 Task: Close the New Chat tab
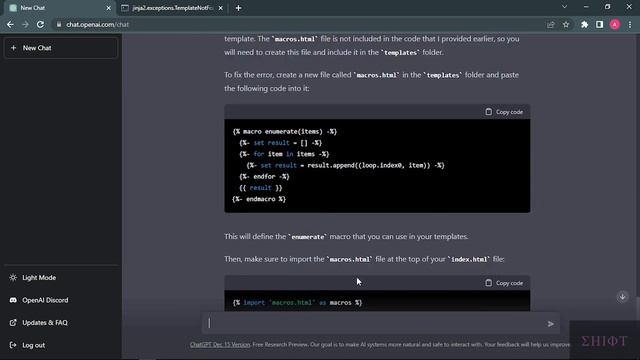coord(109,8)
